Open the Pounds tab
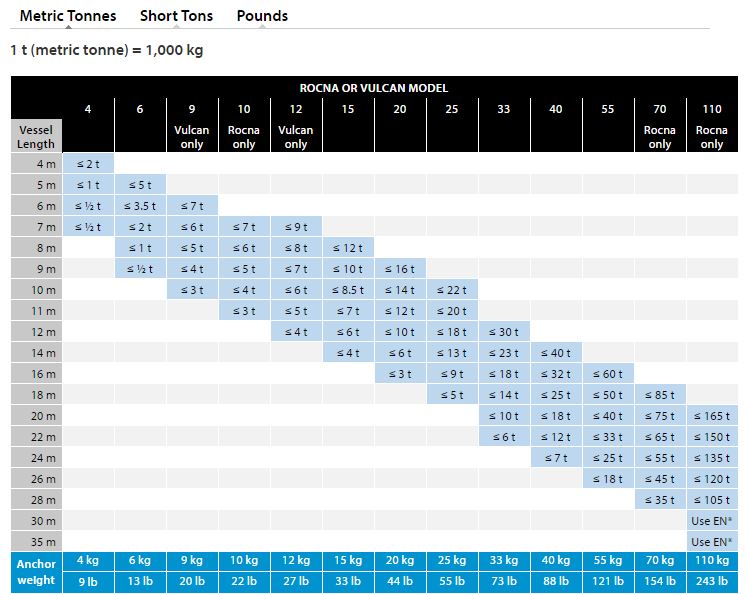746x594 pixels. tap(262, 16)
